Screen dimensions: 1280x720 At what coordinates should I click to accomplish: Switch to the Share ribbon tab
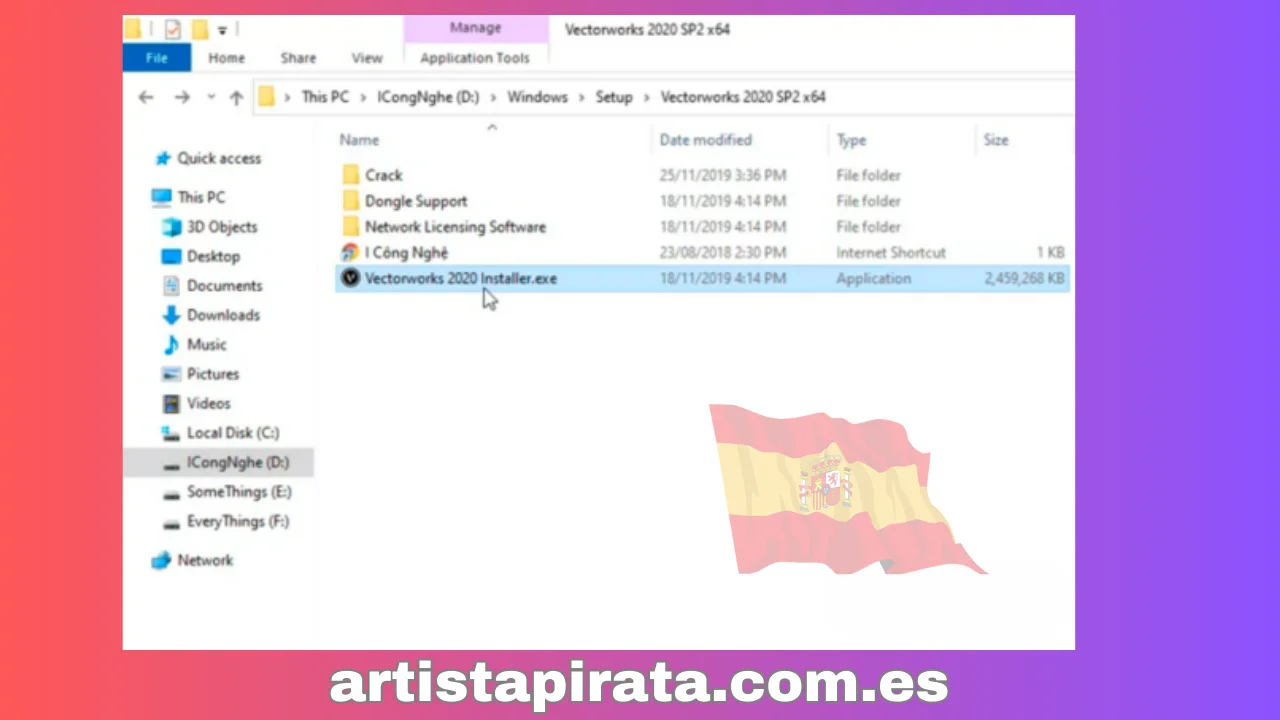[298, 58]
